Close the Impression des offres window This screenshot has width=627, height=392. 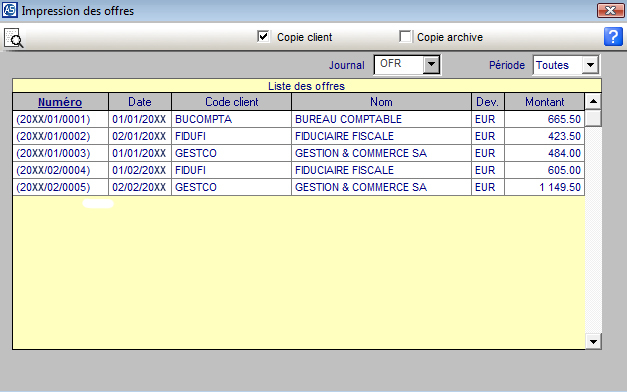(610, 10)
